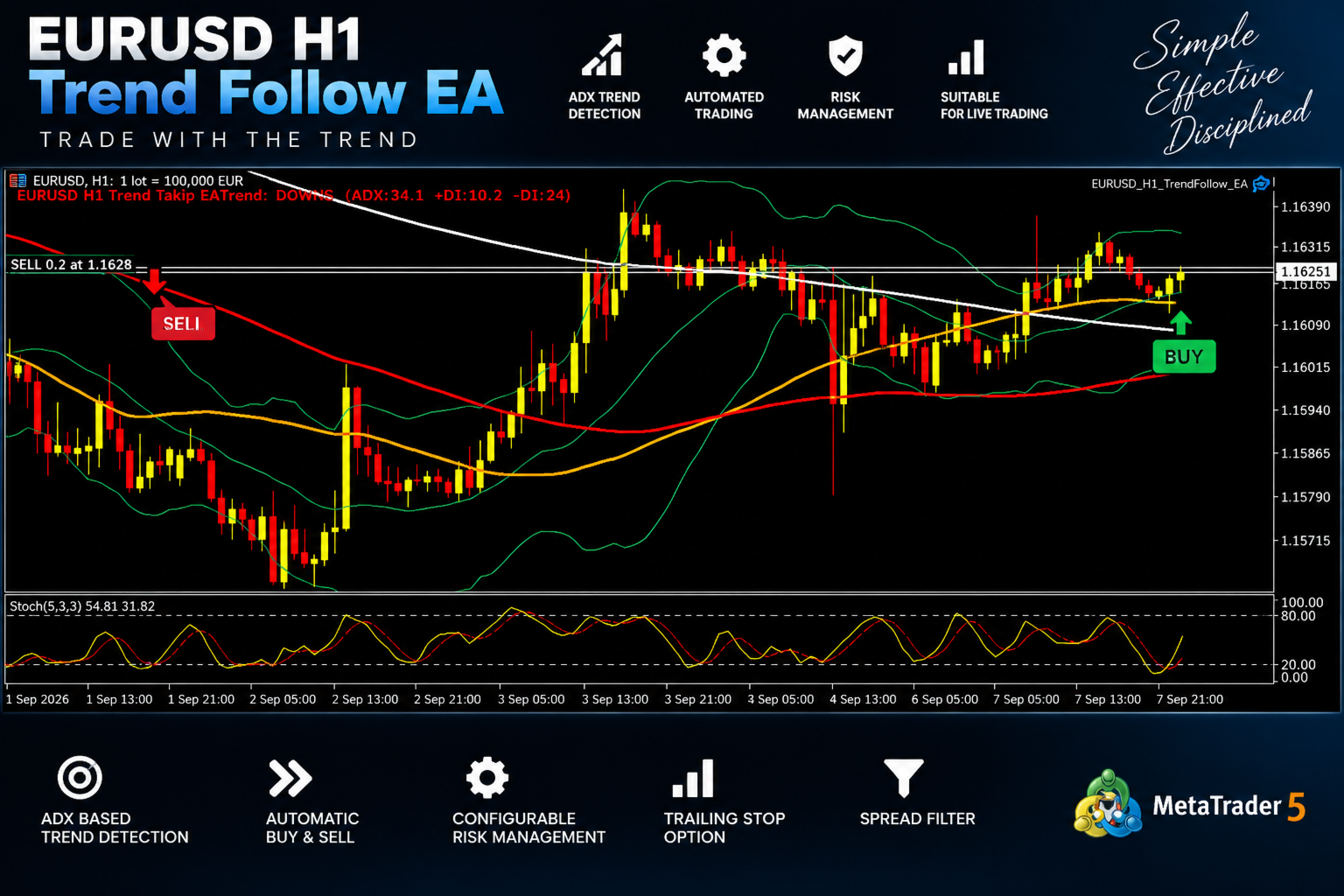Click the MetaTrader 5 brand text

click(1228, 805)
